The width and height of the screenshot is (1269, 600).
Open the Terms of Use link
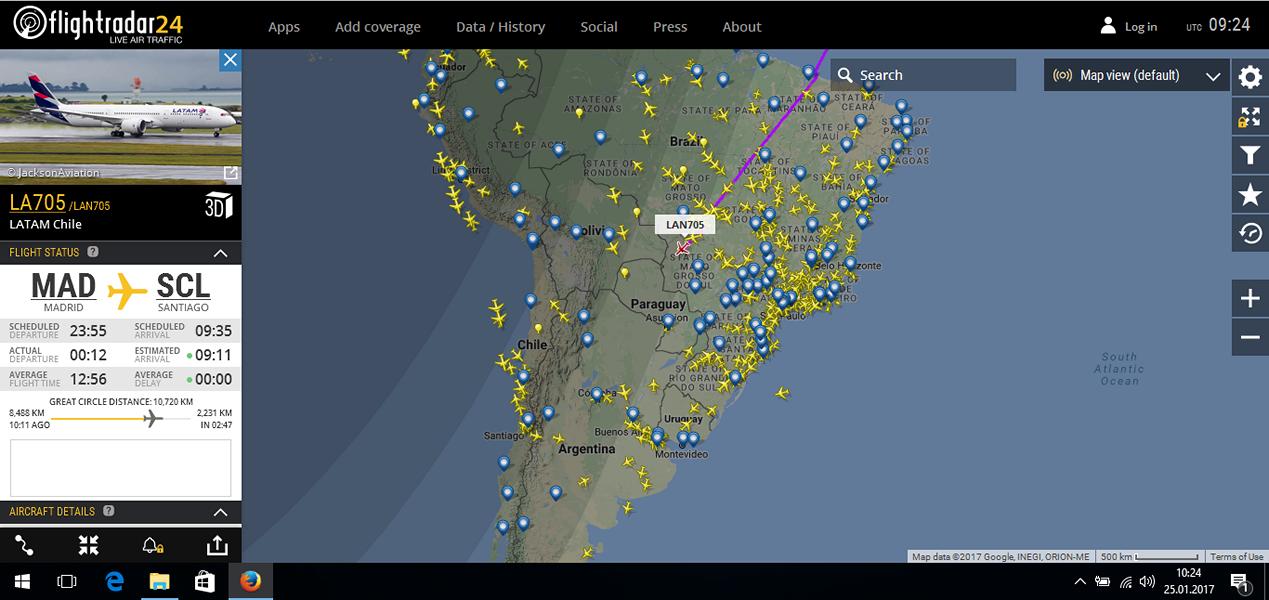1237,557
